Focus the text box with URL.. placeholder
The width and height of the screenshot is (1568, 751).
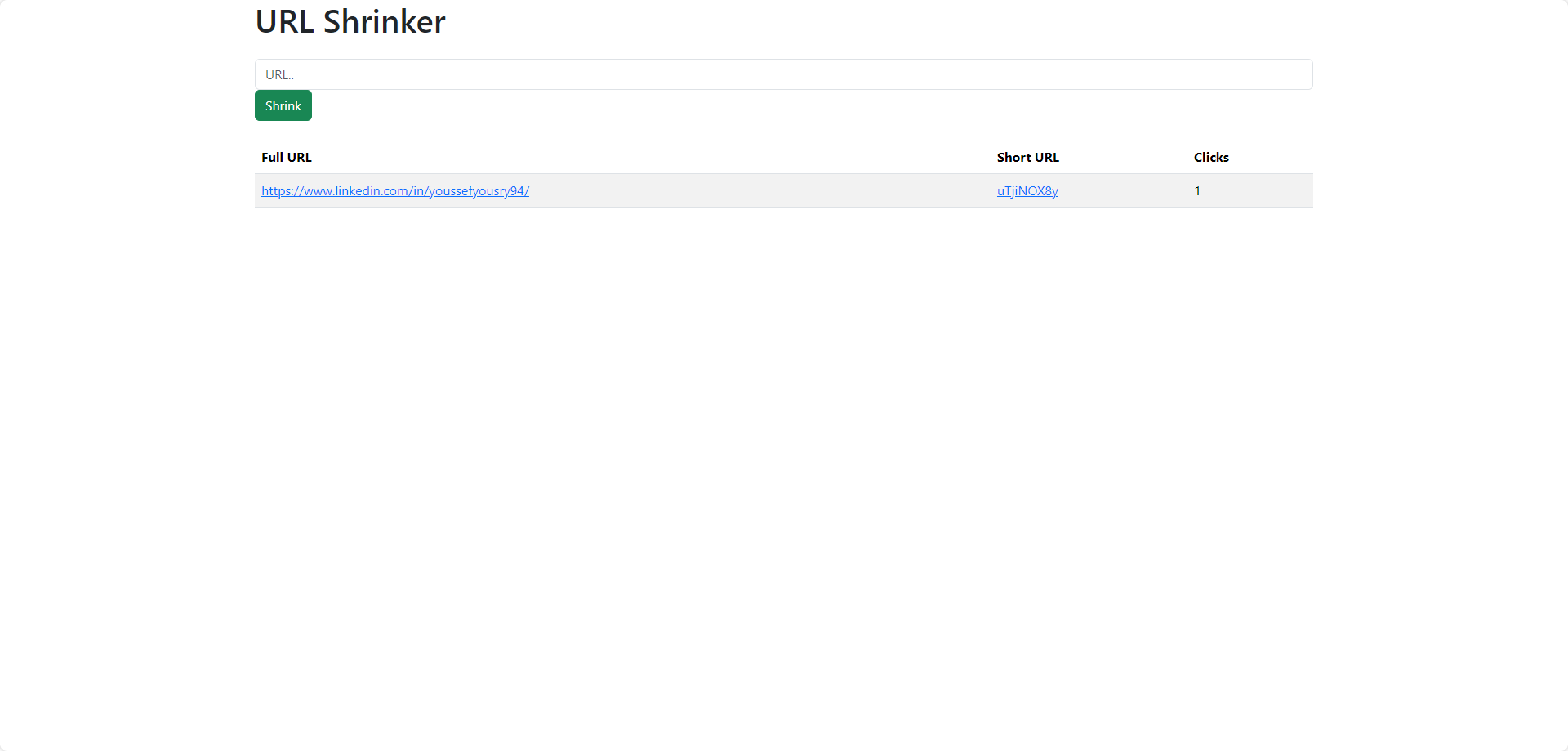pyautogui.click(x=783, y=74)
